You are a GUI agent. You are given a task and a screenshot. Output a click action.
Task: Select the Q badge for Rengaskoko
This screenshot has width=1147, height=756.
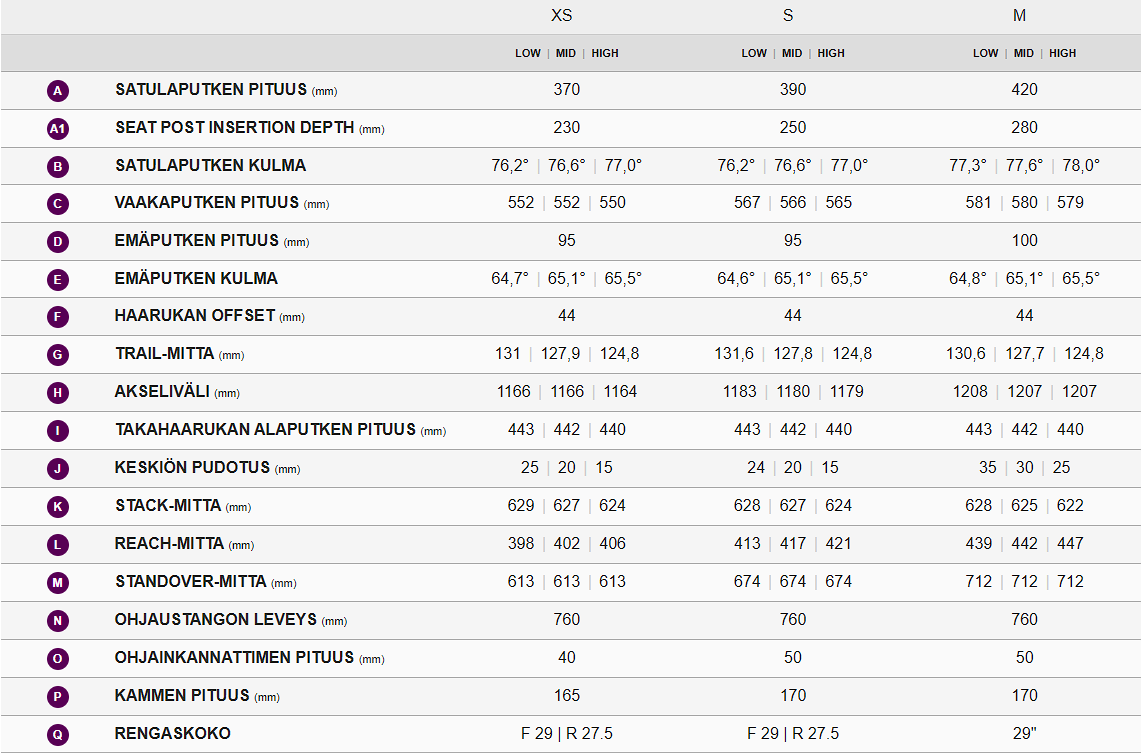pos(58,735)
